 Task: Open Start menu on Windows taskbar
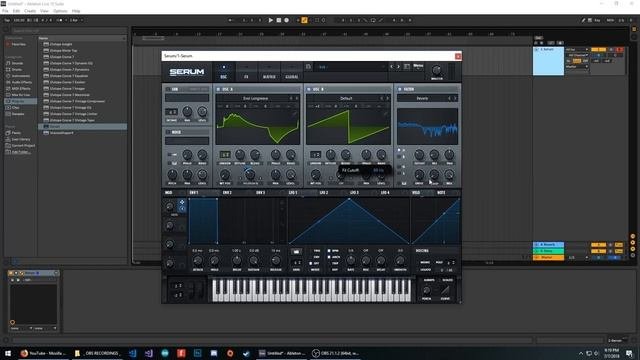click(x=8, y=353)
